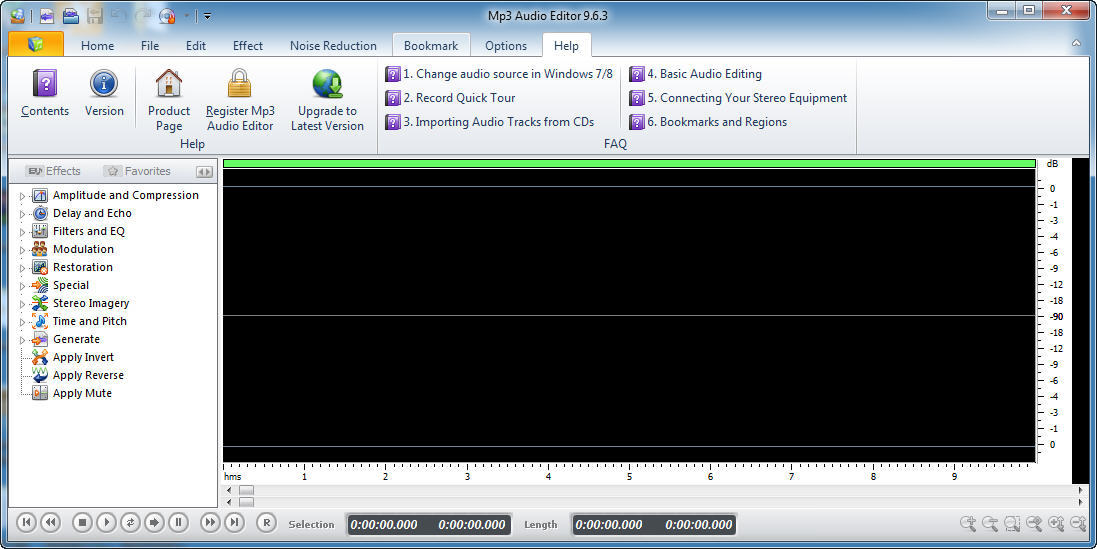Click the Stereo Imagery icon
The image size is (1097, 549).
click(x=40, y=304)
